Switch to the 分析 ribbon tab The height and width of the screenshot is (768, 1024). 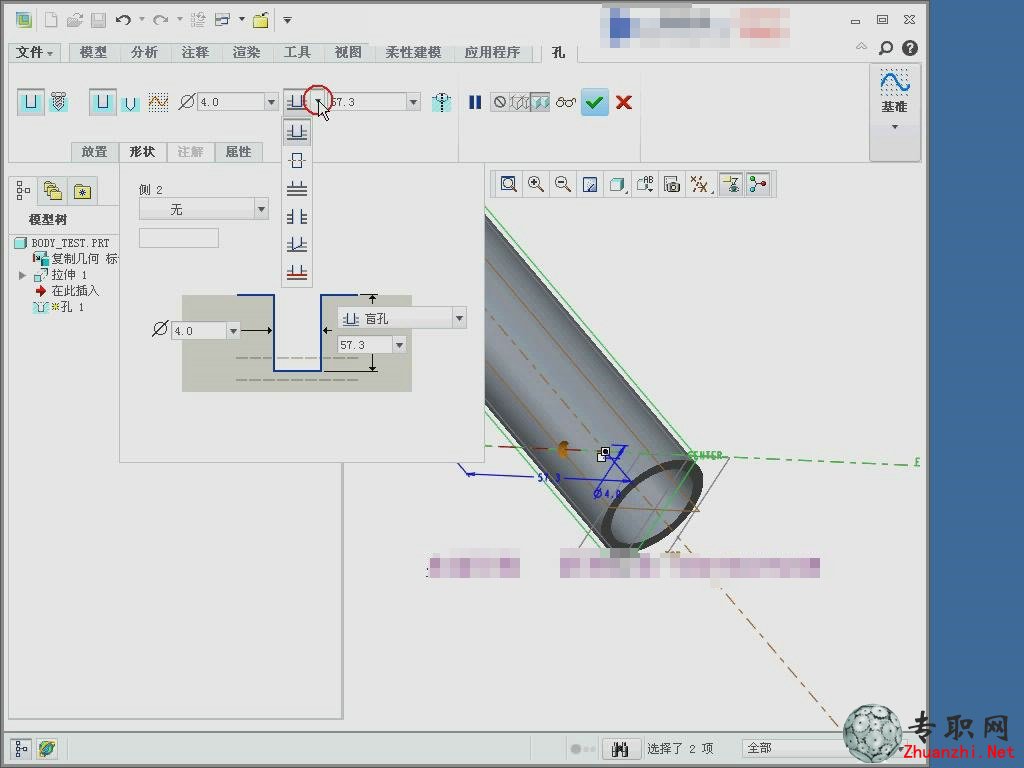point(144,52)
